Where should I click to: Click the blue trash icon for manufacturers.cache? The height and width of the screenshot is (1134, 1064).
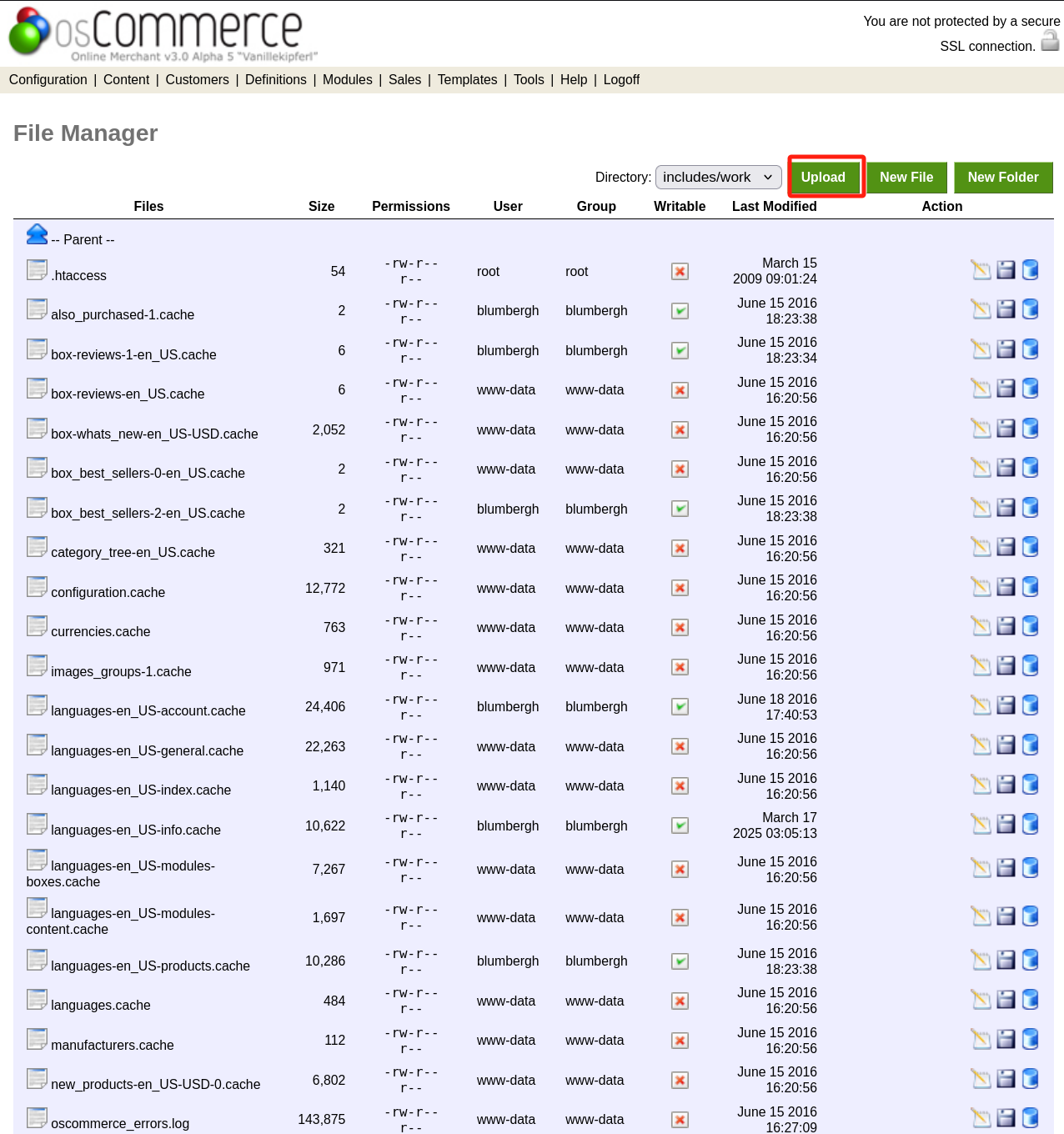pyautogui.click(x=1031, y=1039)
